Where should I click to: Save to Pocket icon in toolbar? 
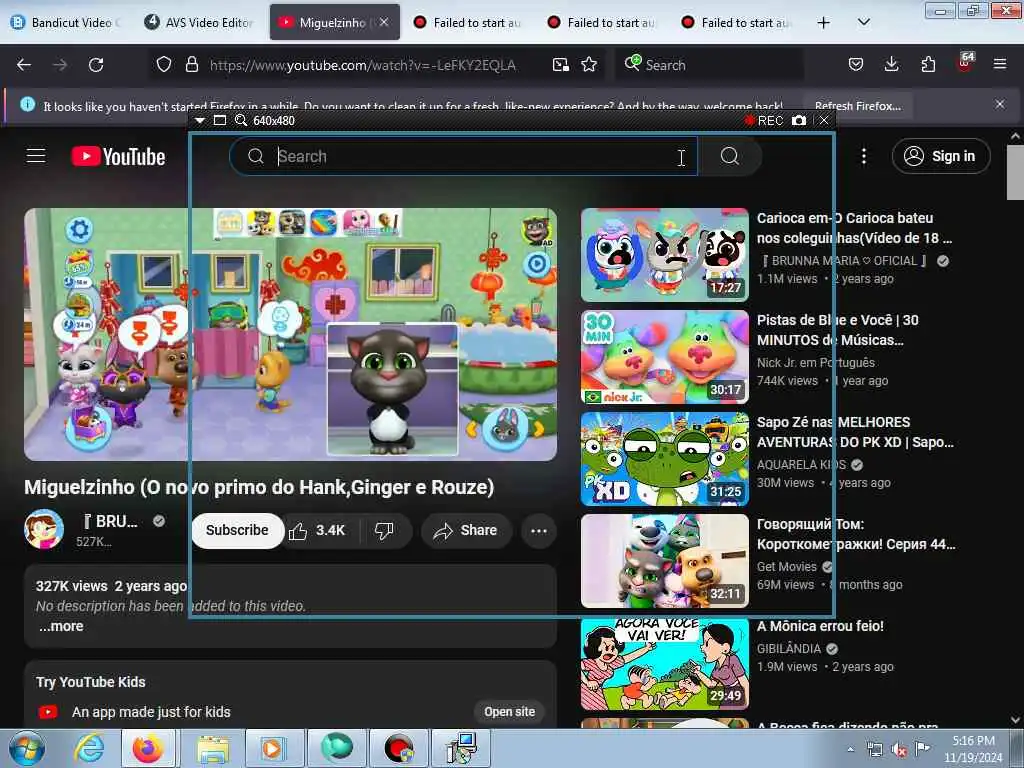click(x=856, y=64)
